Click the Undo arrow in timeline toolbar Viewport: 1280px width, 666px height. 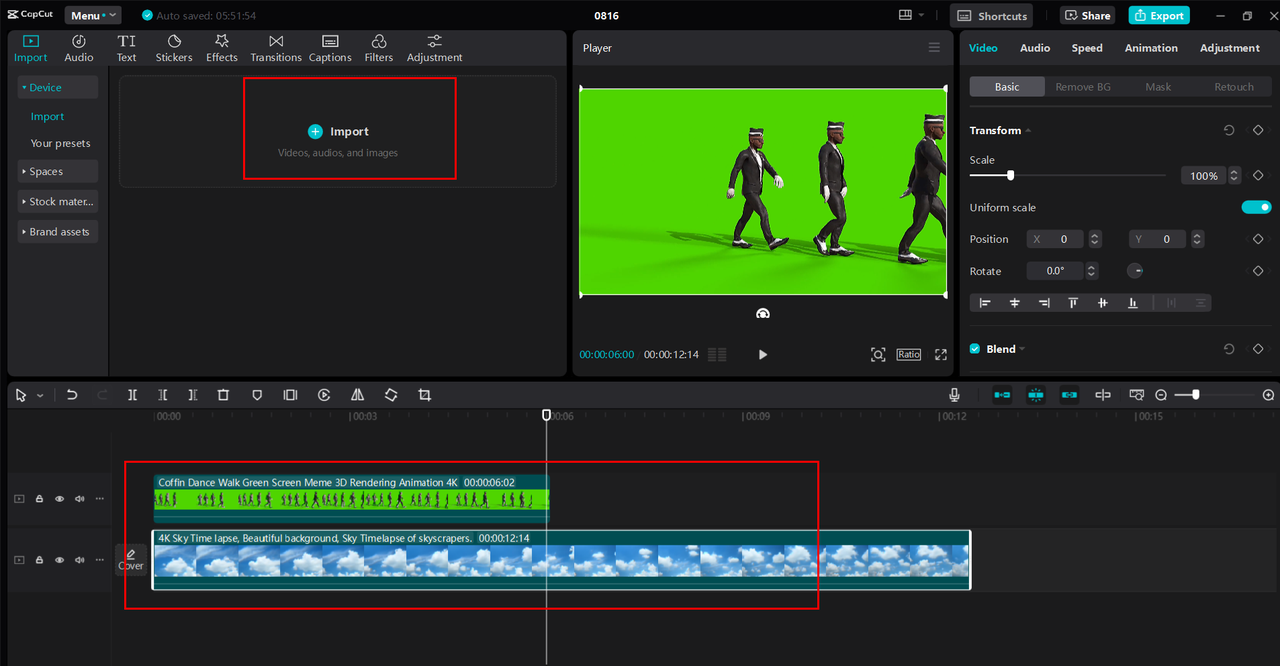click(x=72, y=395)
